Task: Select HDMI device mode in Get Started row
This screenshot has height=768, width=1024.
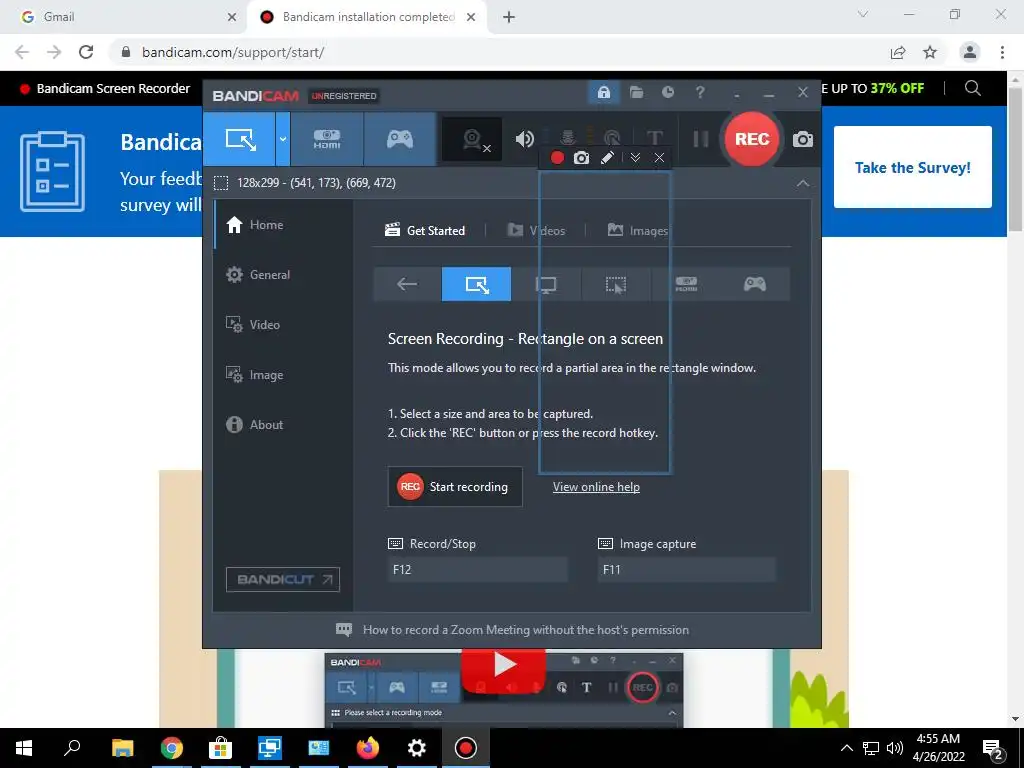Action: [x=686, y=284]
